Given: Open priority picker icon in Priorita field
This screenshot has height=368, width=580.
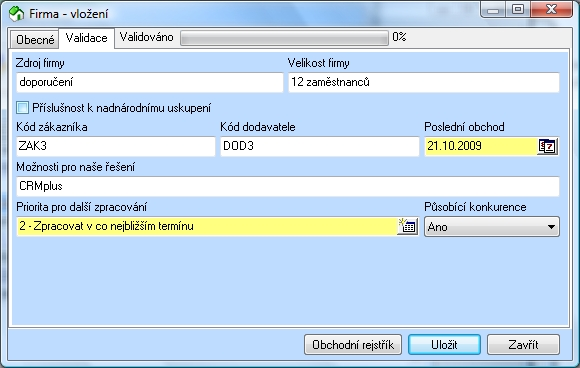Looking at the screenshot, I should pyautogui.click(x=408, y=226).
